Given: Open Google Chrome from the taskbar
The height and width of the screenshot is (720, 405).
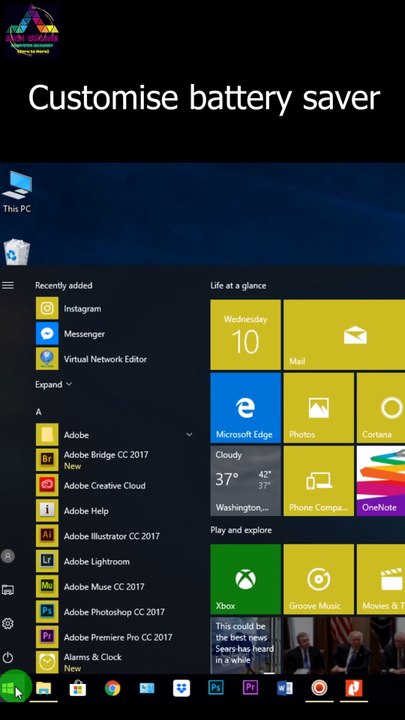Looking at the screenshot, I should (112, 688).
